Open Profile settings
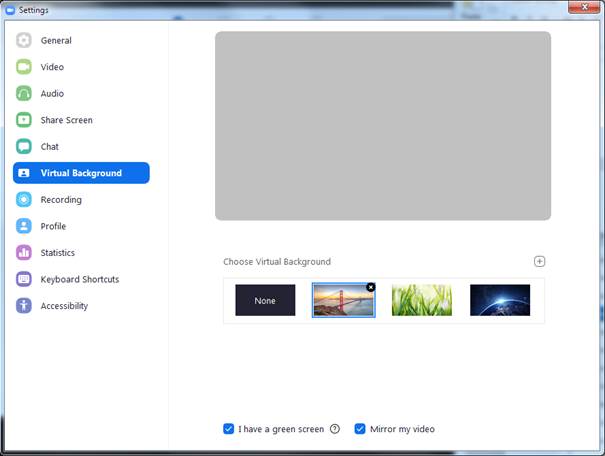The height and width of the screenshot is (456, 605). coord(53,226)
